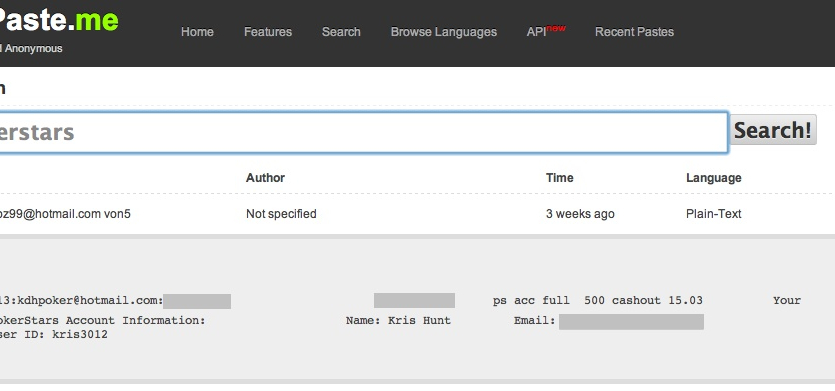Click the Paste.me logo
The width and height of the screenshot is (835, 391).
[59, 21]
